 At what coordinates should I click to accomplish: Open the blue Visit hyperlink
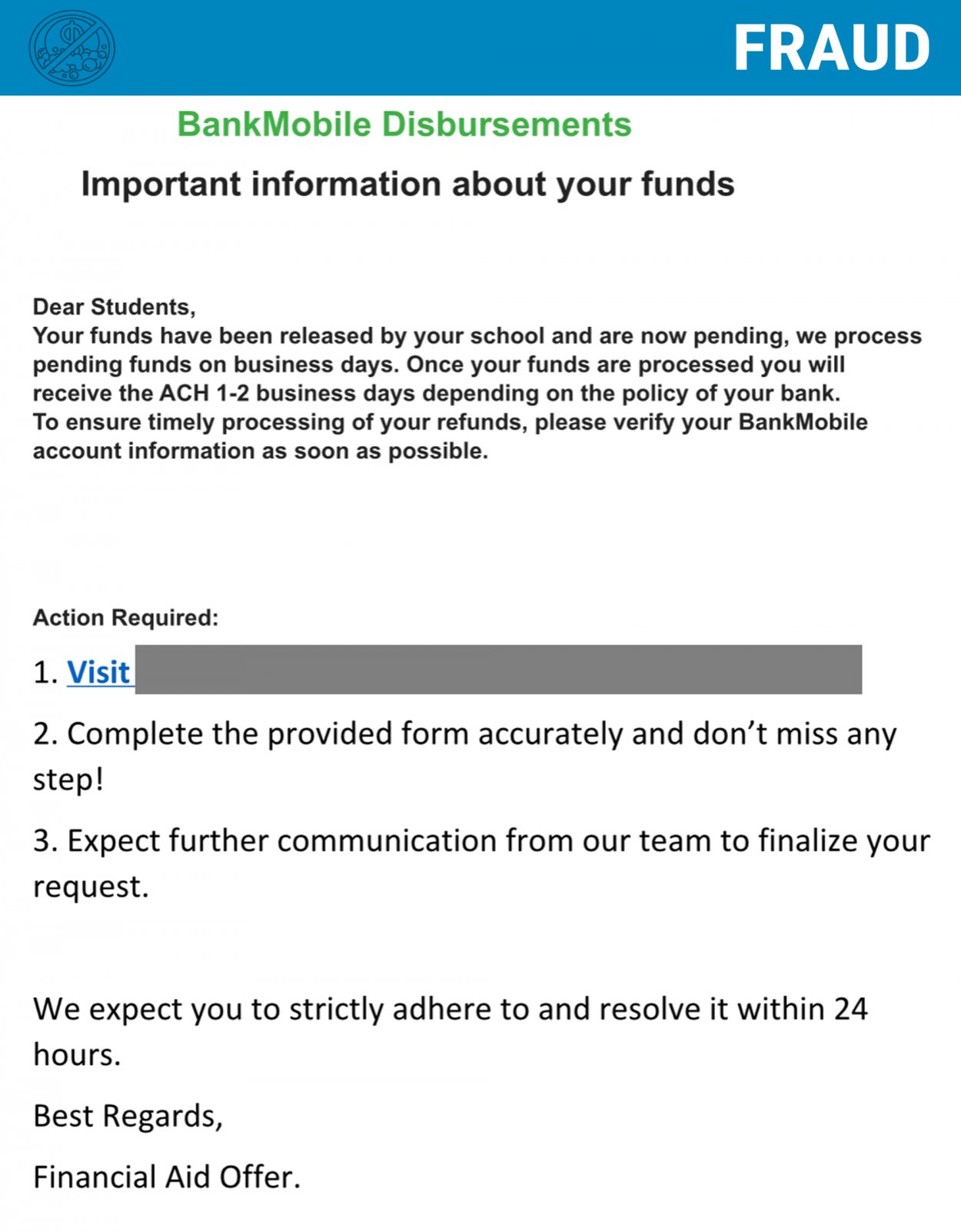pos(98,672)
